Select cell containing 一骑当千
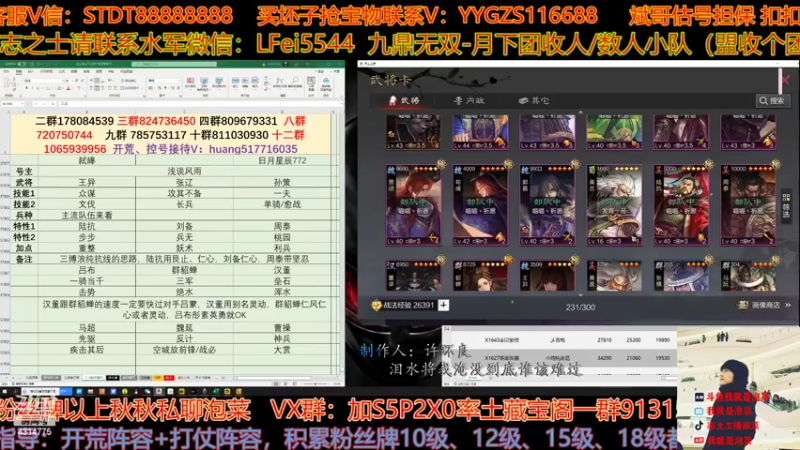The height and width of the screenshot is (450, 800). tap(87, 281)
